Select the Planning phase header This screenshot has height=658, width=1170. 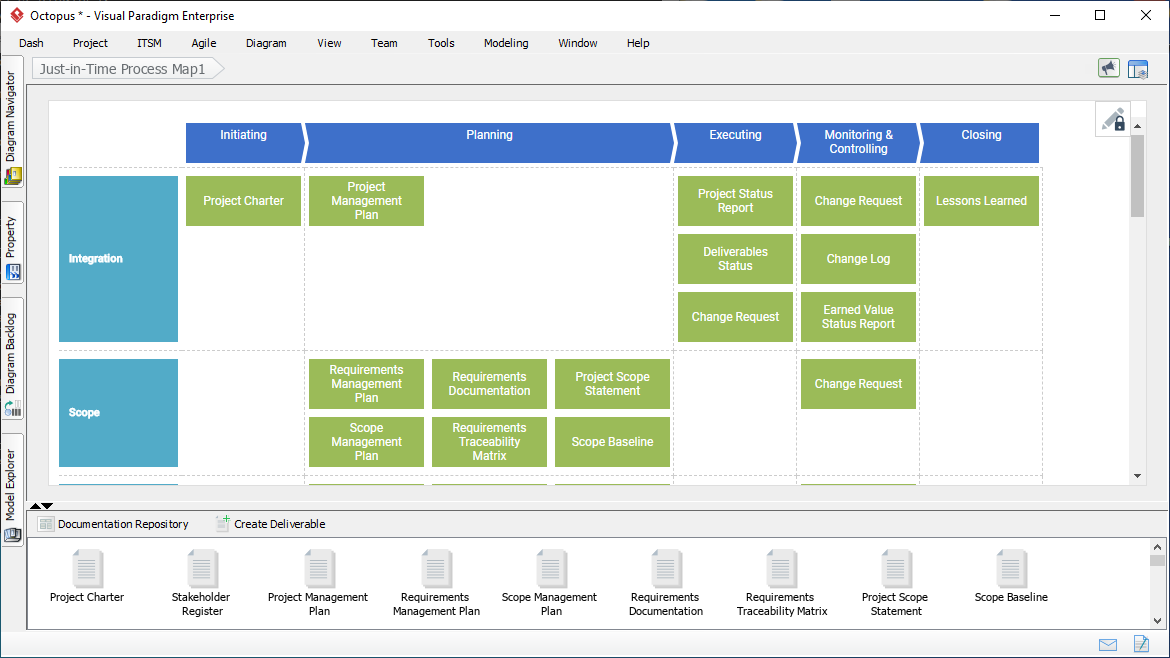489,142
